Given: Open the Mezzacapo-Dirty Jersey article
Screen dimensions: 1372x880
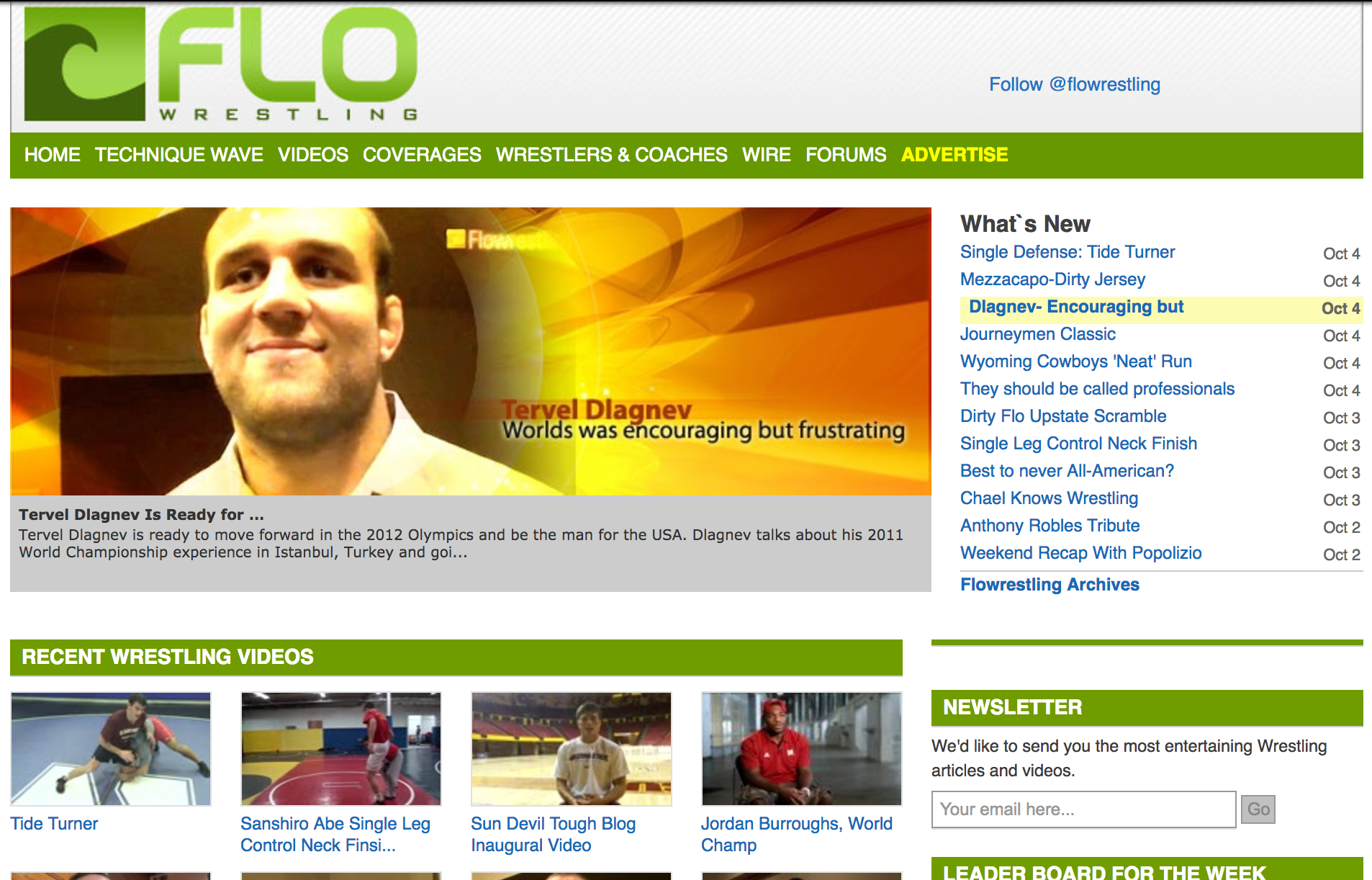Looking at the screenshot, I should tap(1052, 279).
